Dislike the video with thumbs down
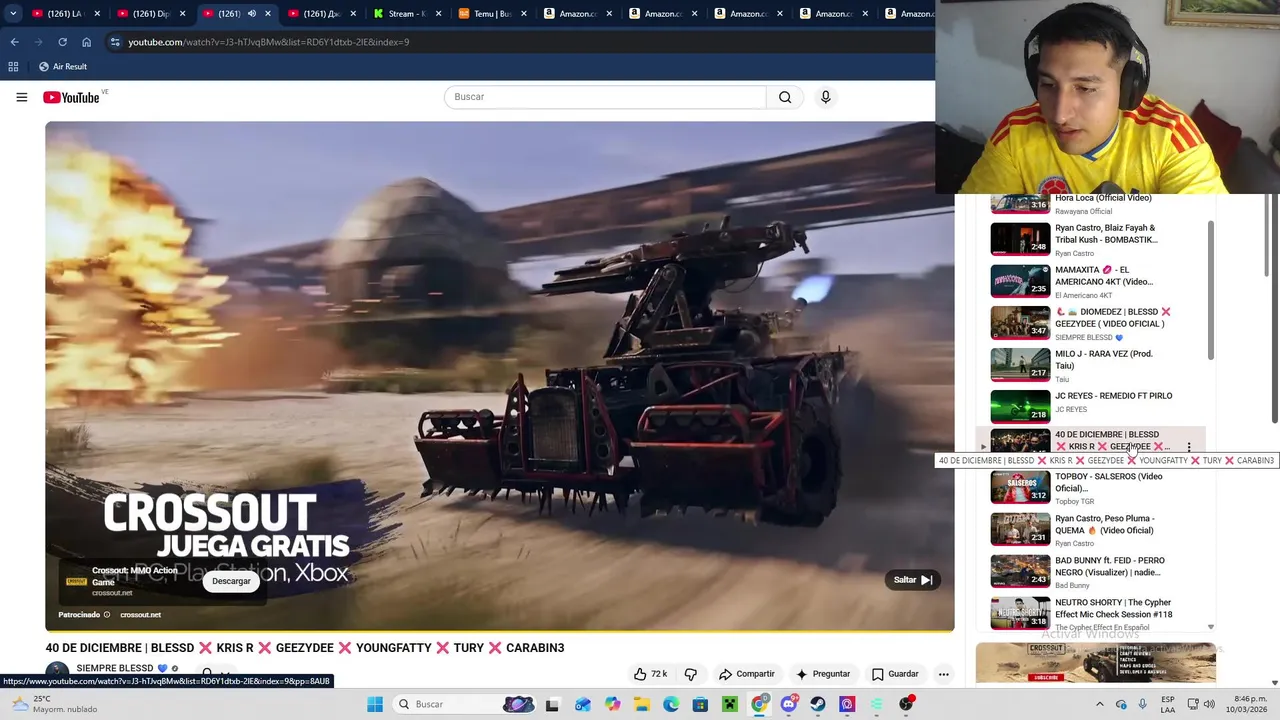The width and height of the screenshot is (1280, 720). [690, 674]
